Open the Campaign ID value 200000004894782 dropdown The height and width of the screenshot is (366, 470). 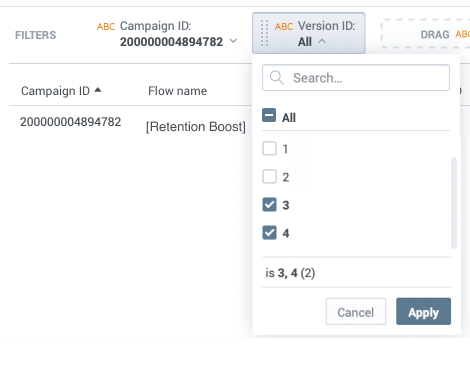171,42
